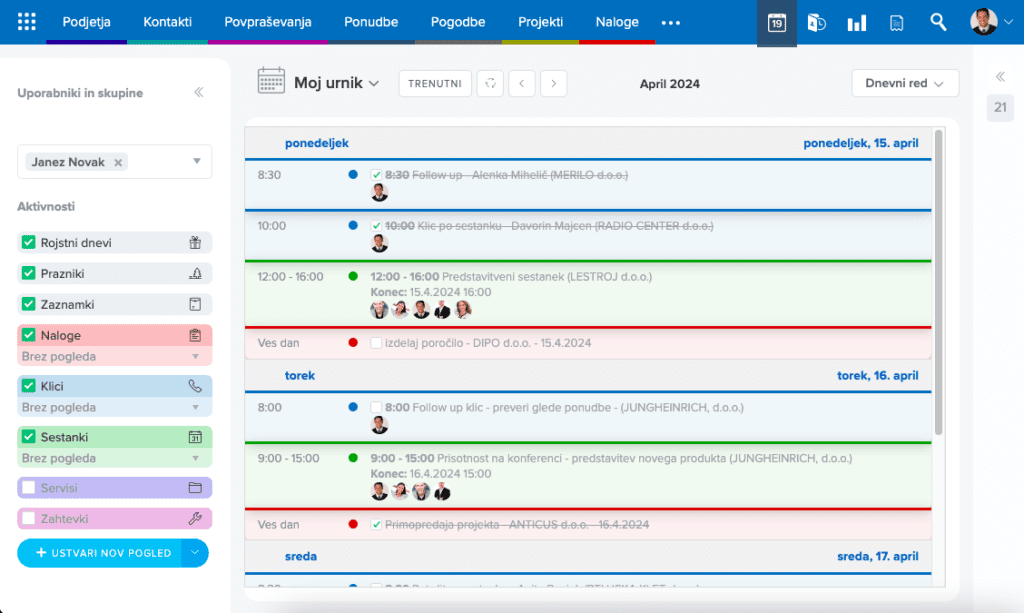Open the search magnifier icon

(937, 22)
